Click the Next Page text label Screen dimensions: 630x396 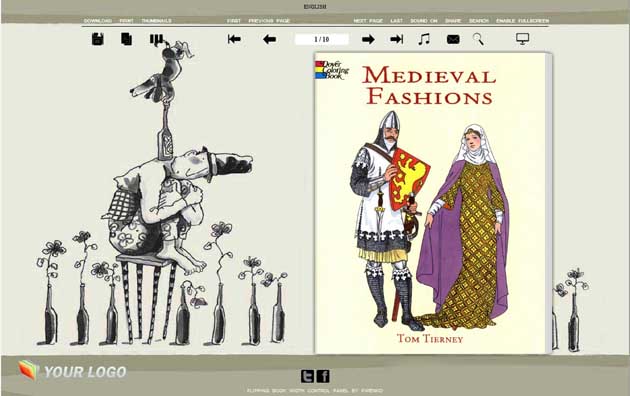click(x=368, y=20)
